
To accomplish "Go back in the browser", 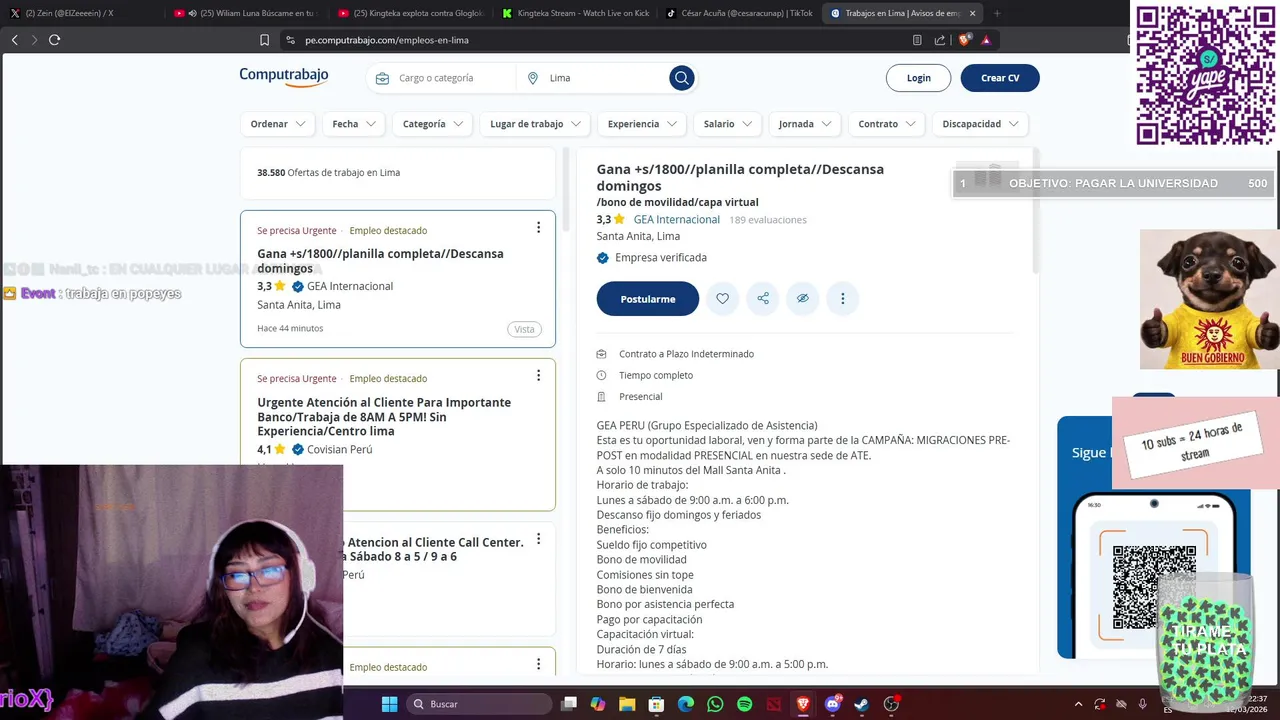I will (x=14, y=40).
